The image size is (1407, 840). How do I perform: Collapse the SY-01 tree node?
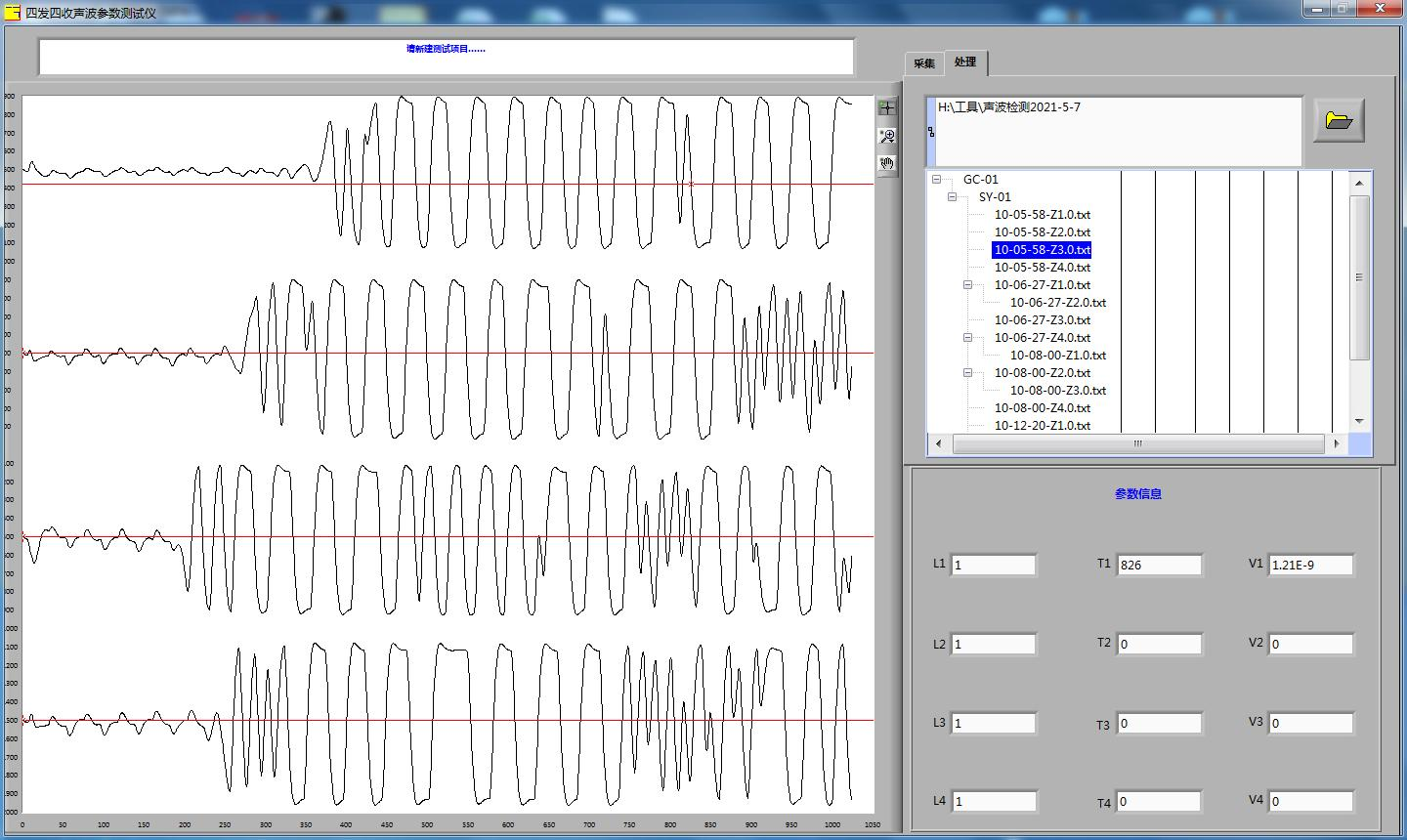(x=952, y=197)
